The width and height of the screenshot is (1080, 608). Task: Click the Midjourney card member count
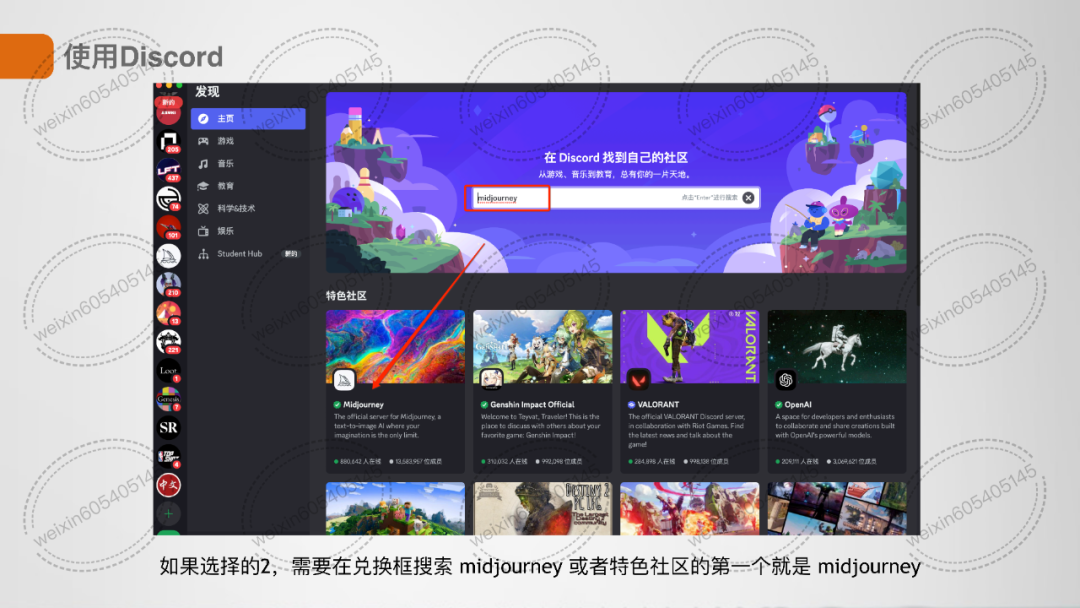pos(418,461)
